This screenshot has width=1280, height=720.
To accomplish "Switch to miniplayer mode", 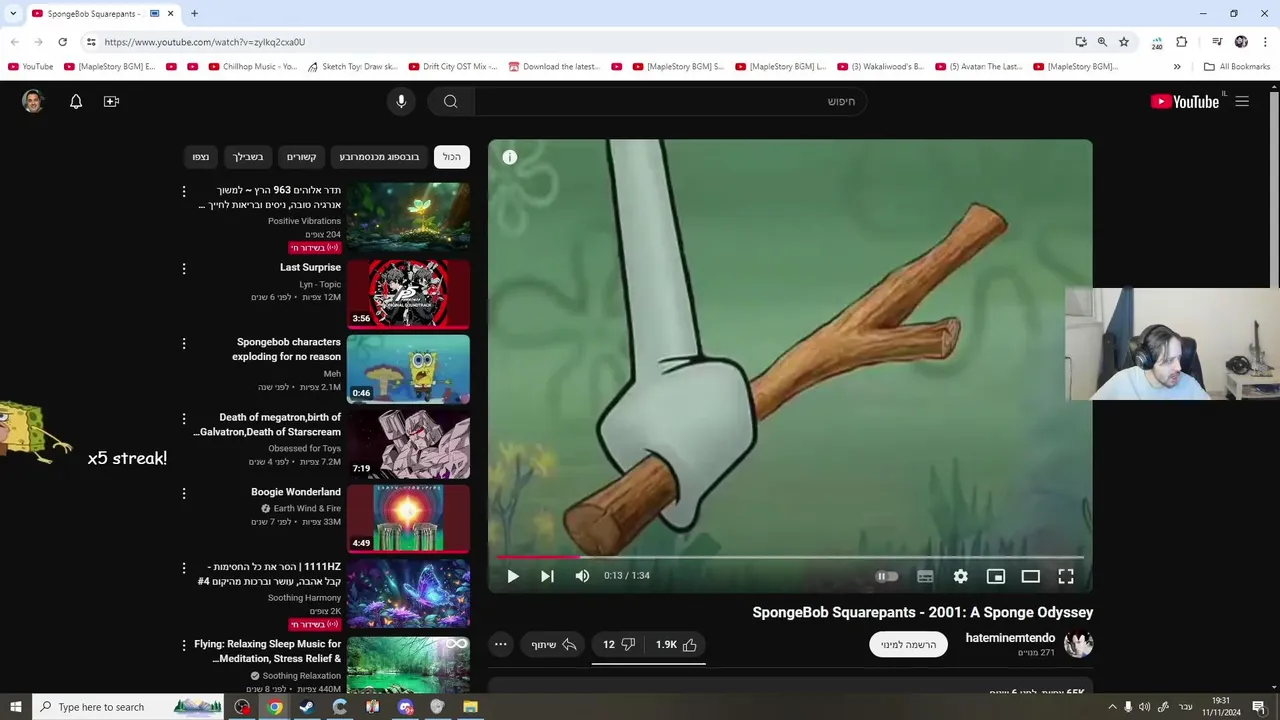I will (x=996, y=576).
